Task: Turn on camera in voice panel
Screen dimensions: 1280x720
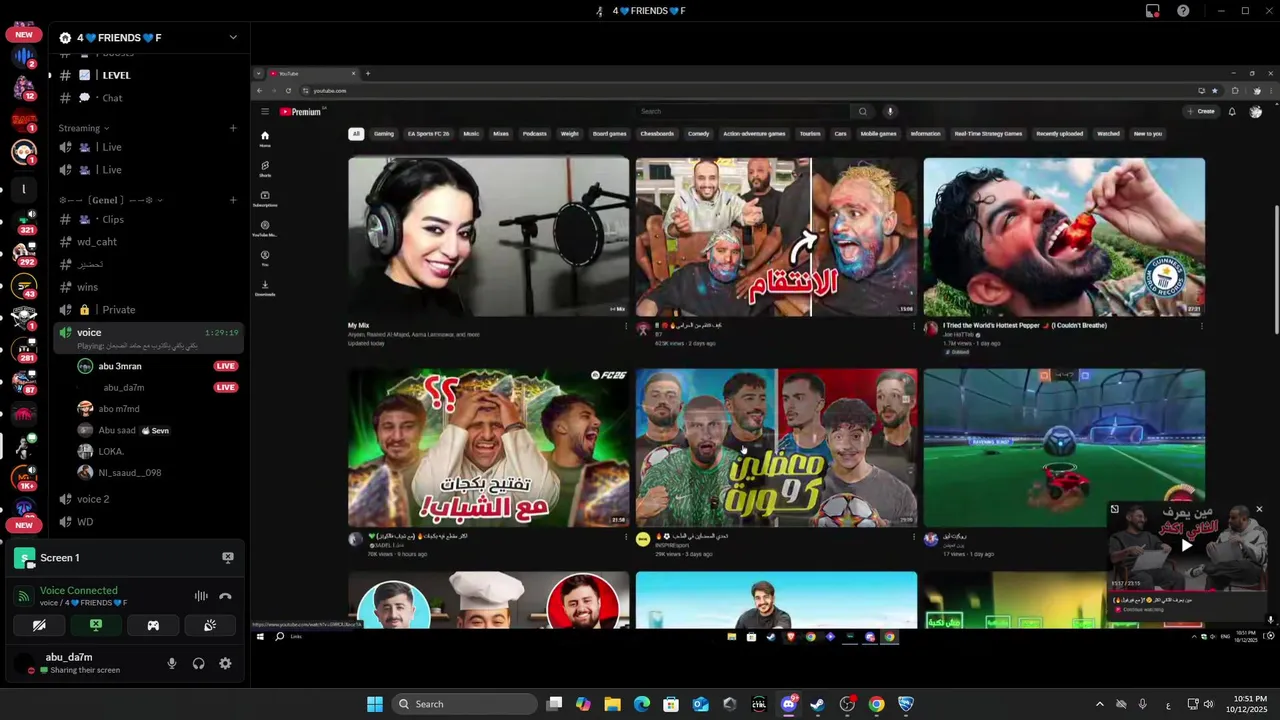Action: coord(39,625)
